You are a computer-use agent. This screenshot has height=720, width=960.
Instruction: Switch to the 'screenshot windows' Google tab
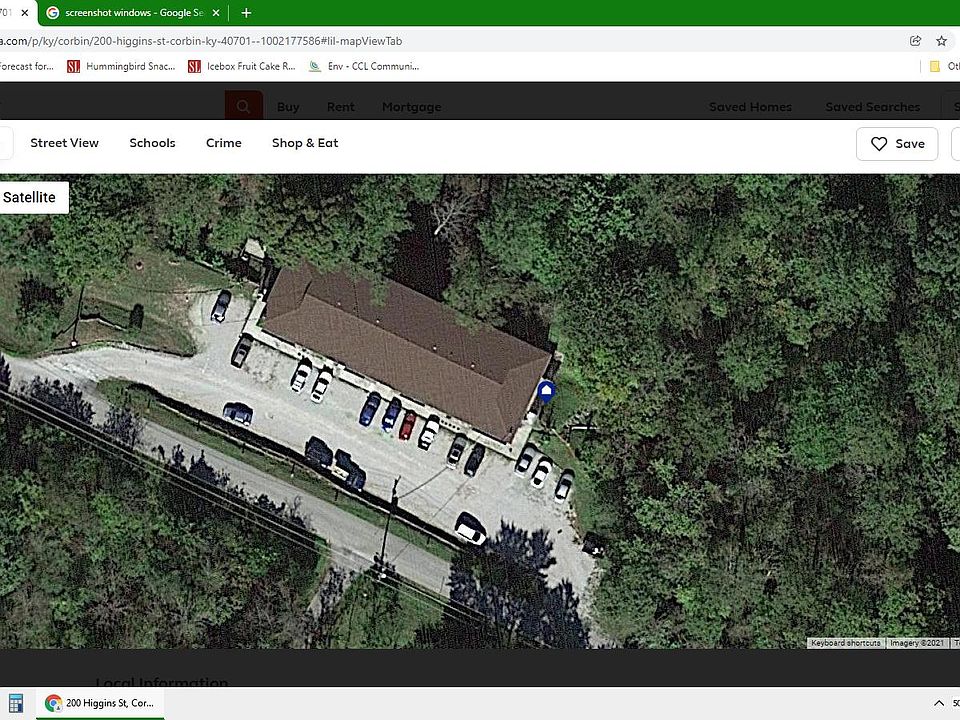133,13
